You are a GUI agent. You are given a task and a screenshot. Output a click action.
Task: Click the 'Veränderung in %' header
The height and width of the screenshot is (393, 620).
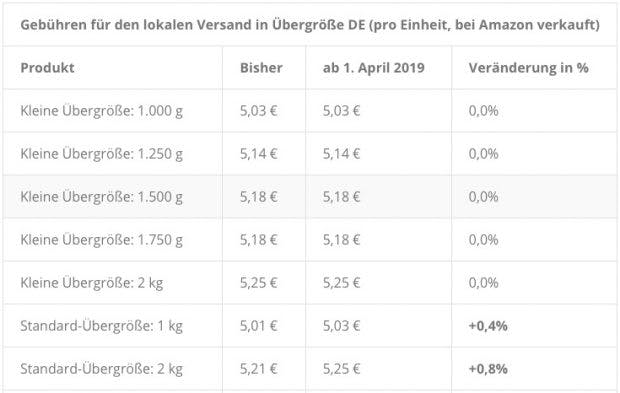tap(529, 68)
